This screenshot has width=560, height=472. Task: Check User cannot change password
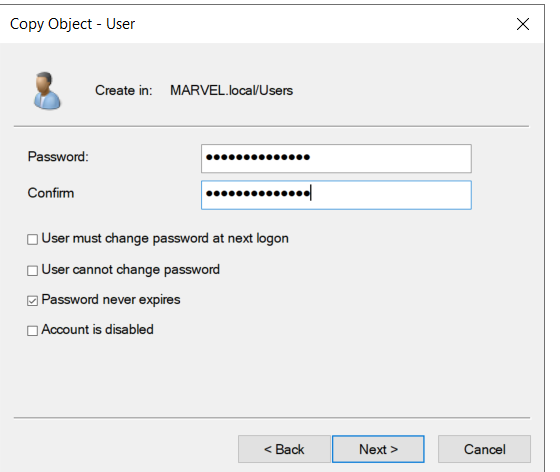[32, 270]
